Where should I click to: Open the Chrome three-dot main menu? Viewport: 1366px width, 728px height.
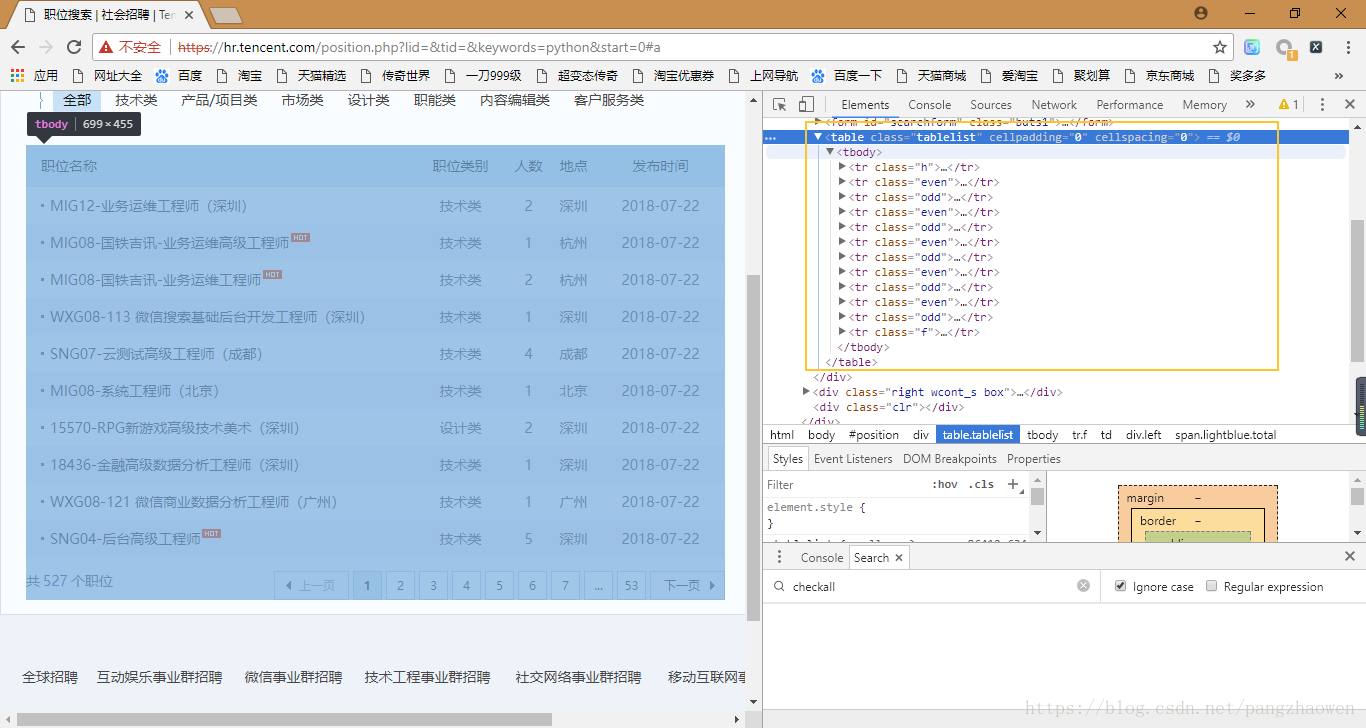1346,47
